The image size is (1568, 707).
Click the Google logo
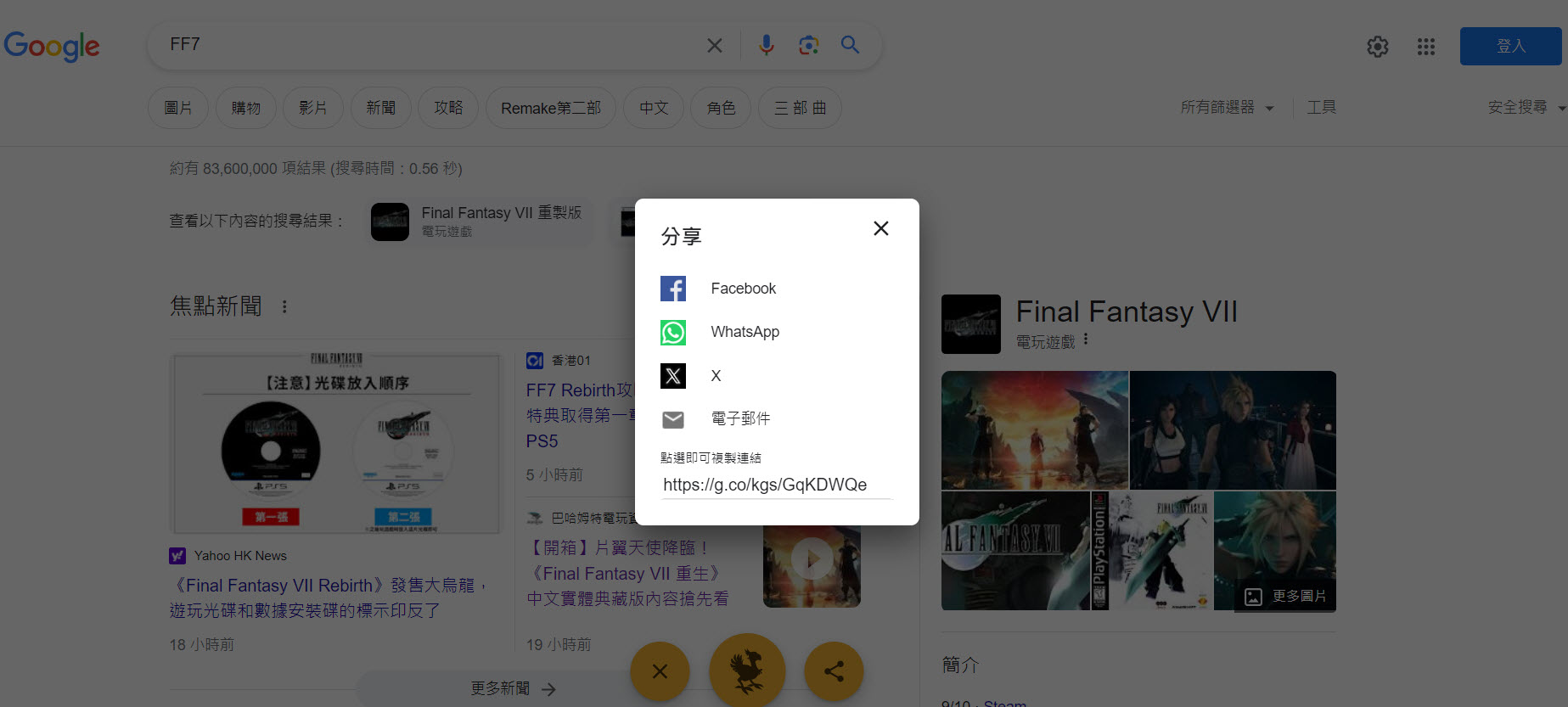(x=52, y=46)
